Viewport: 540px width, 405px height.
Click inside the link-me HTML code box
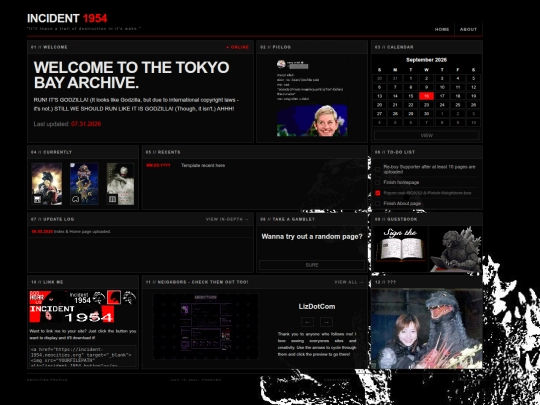[83, 356]
